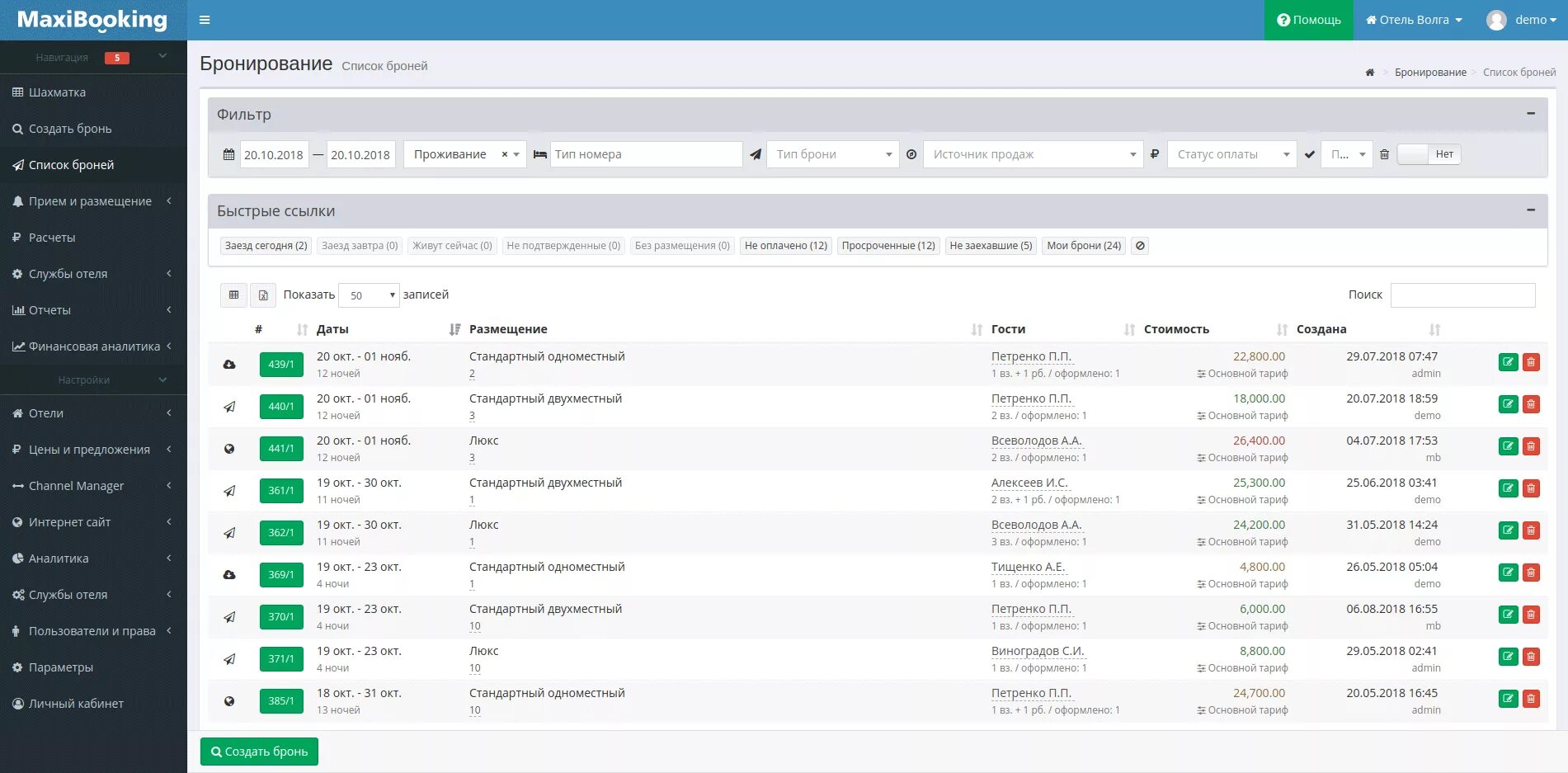
Task: Click Бронирование breadcrumb link
Action: tap(1430, 73)
